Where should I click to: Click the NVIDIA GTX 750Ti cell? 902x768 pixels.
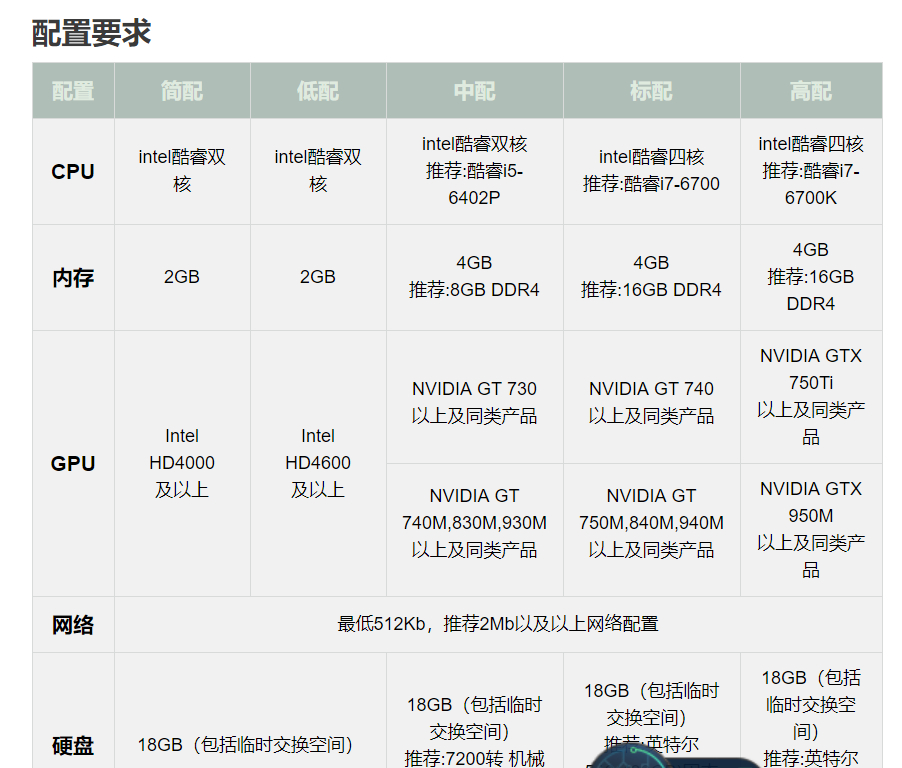pos(811,397)
